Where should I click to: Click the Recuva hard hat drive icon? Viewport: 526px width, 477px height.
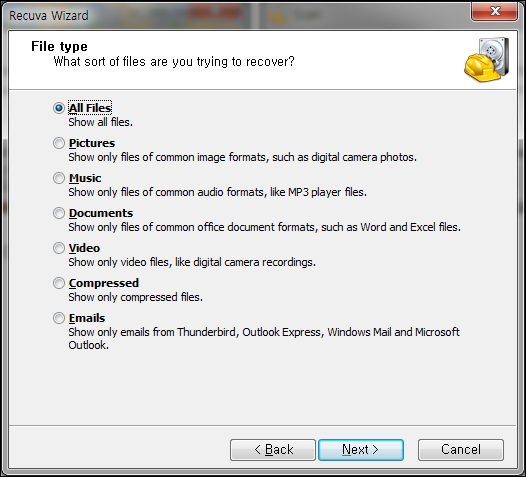(487, 59)
